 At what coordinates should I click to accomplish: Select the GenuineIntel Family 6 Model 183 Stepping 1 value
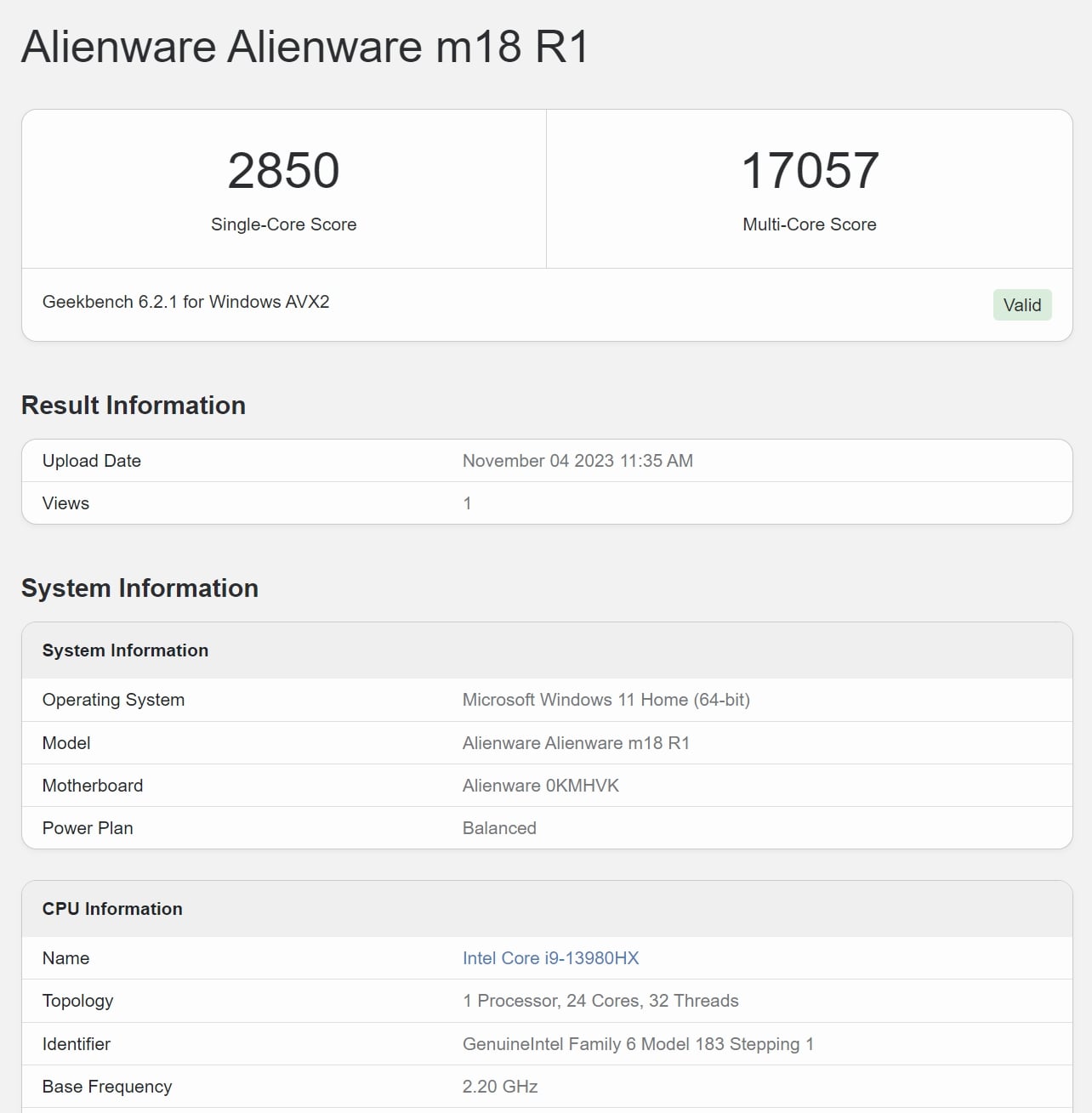pyautogui.click(x=638, y=1044)
